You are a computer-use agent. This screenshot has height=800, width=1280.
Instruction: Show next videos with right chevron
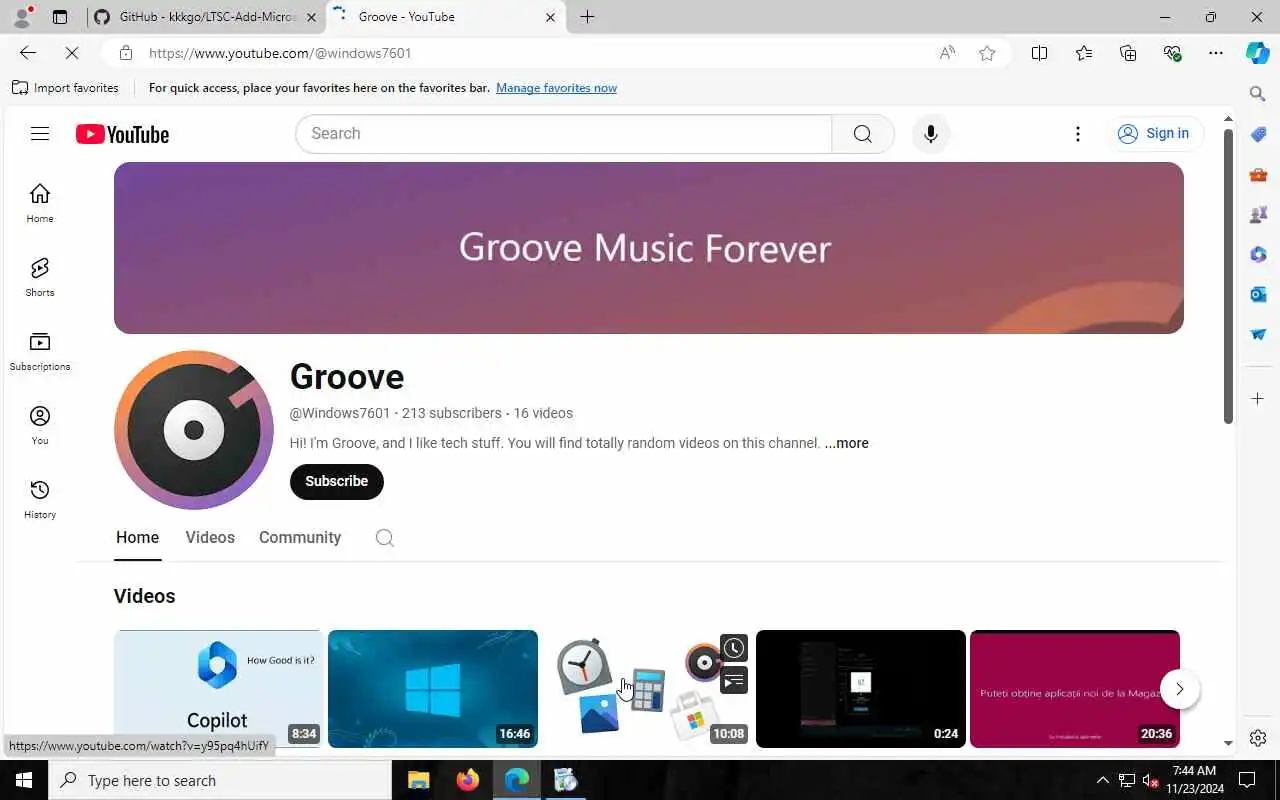click(x=1179, y=689)
